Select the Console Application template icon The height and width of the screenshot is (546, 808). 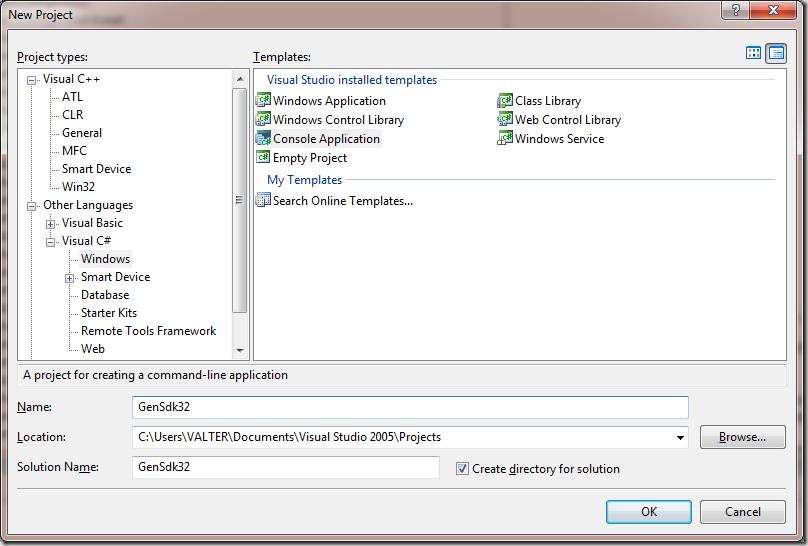264,139
